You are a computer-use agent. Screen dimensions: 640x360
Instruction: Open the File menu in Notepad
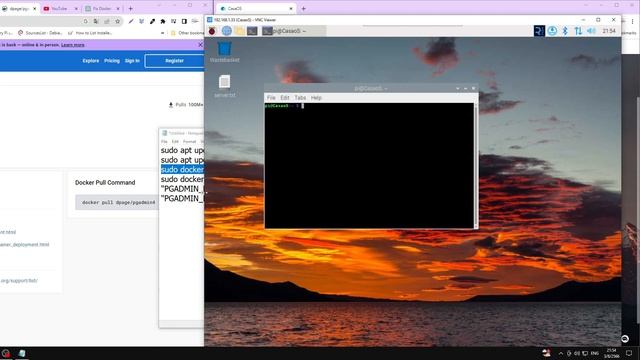[x=164, y=142]
